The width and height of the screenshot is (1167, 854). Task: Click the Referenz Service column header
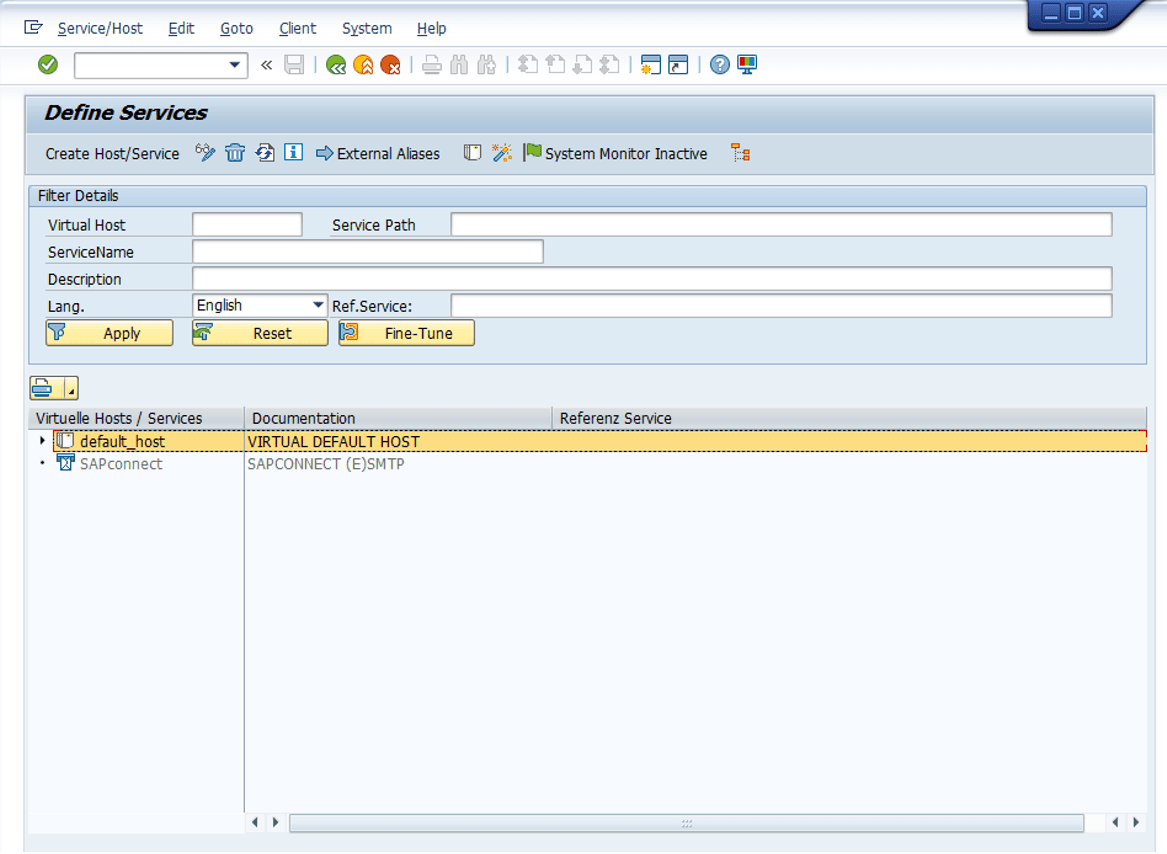849,418
